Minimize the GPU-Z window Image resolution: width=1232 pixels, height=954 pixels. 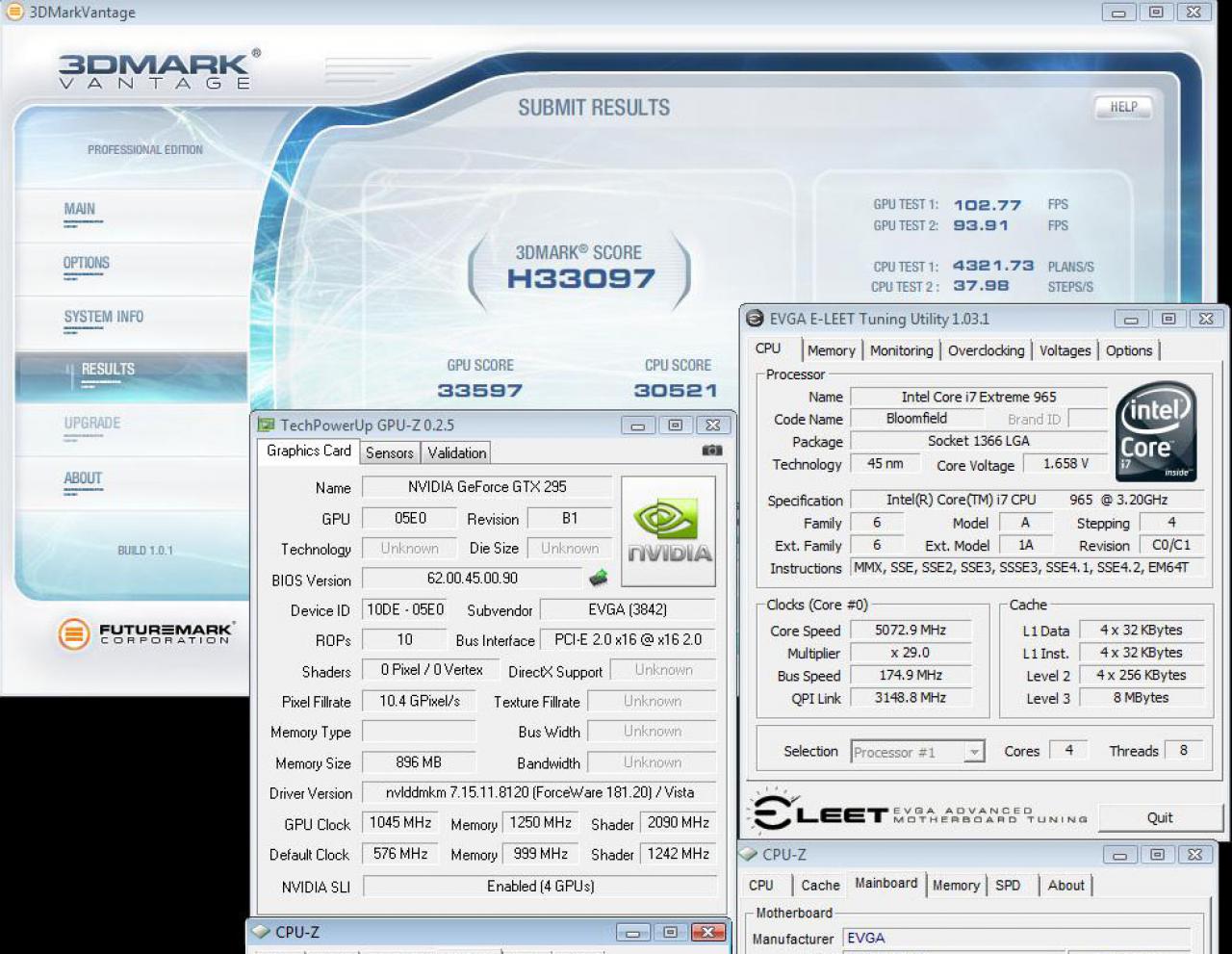coord(637,425)
